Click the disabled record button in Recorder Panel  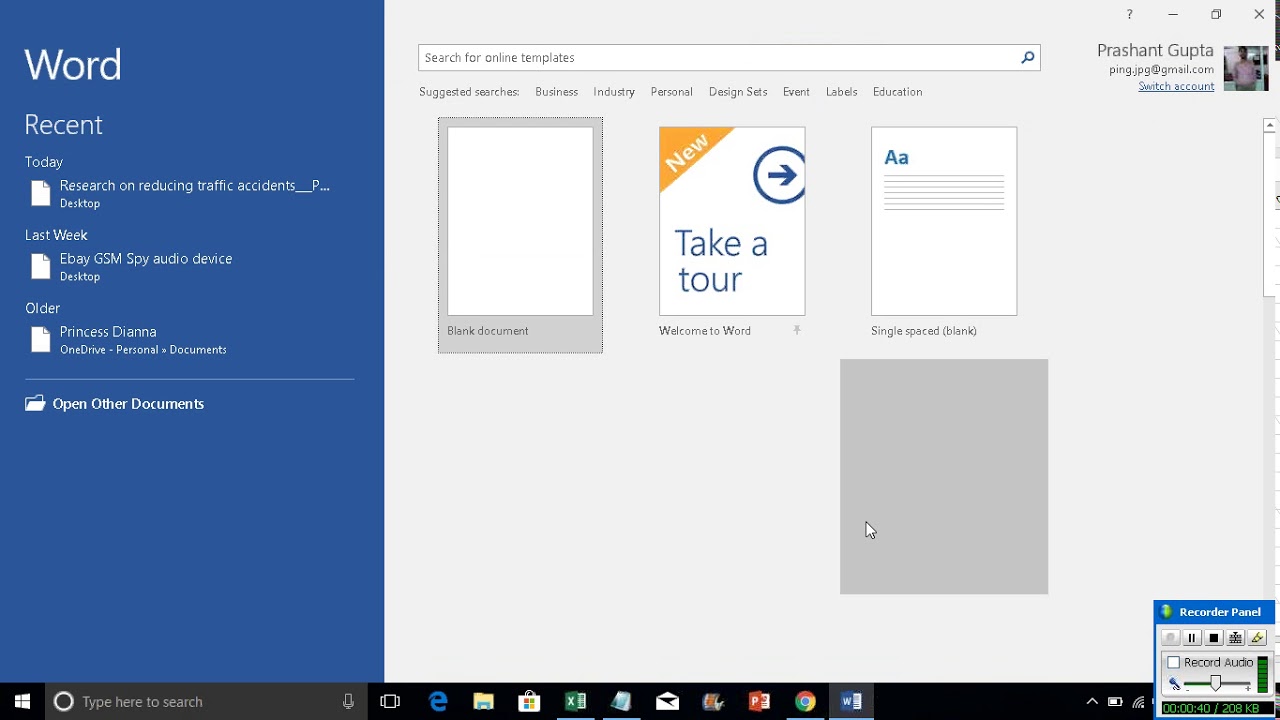(1170, 638)
